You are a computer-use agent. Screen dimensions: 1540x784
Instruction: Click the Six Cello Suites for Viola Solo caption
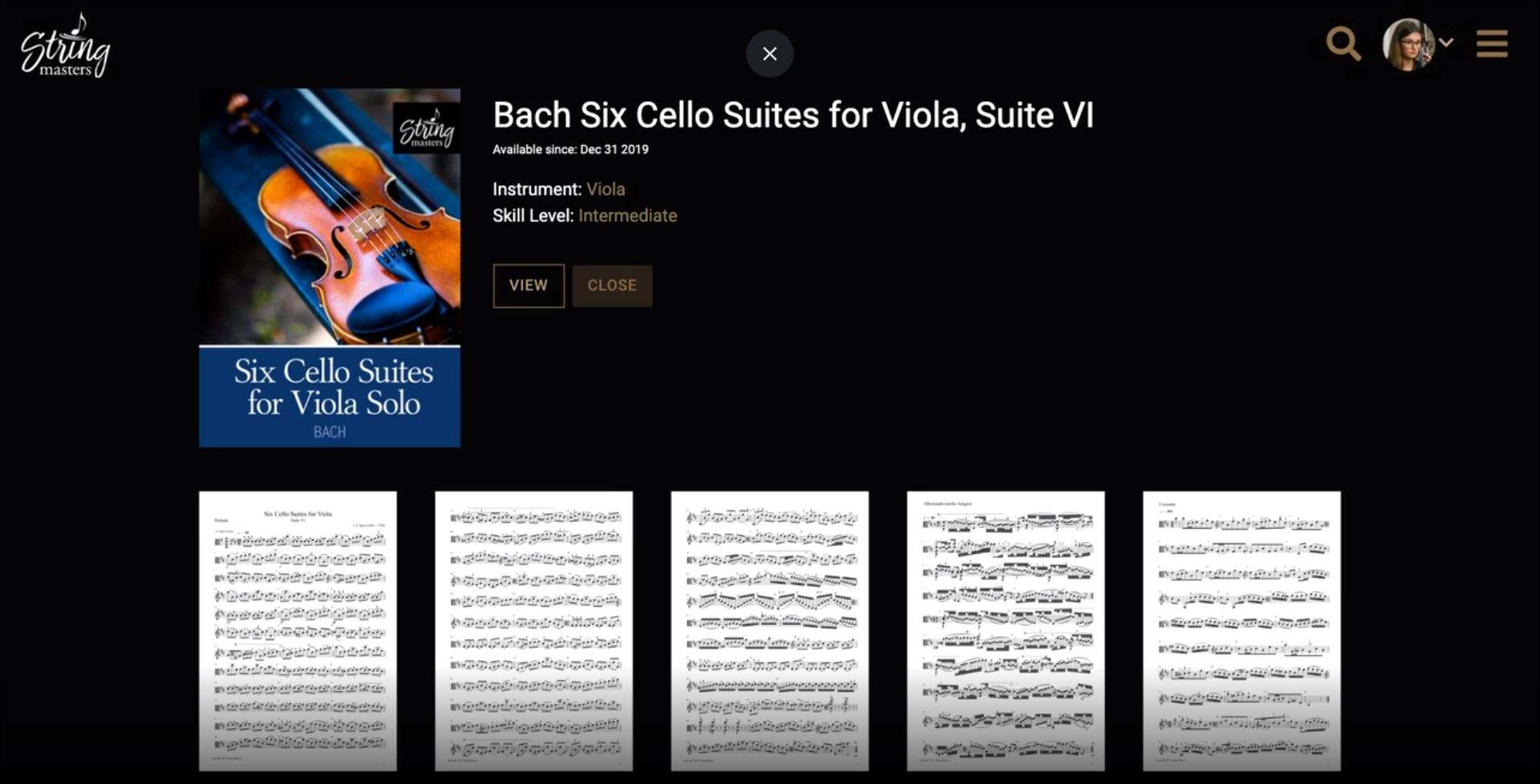click(333, 387)
